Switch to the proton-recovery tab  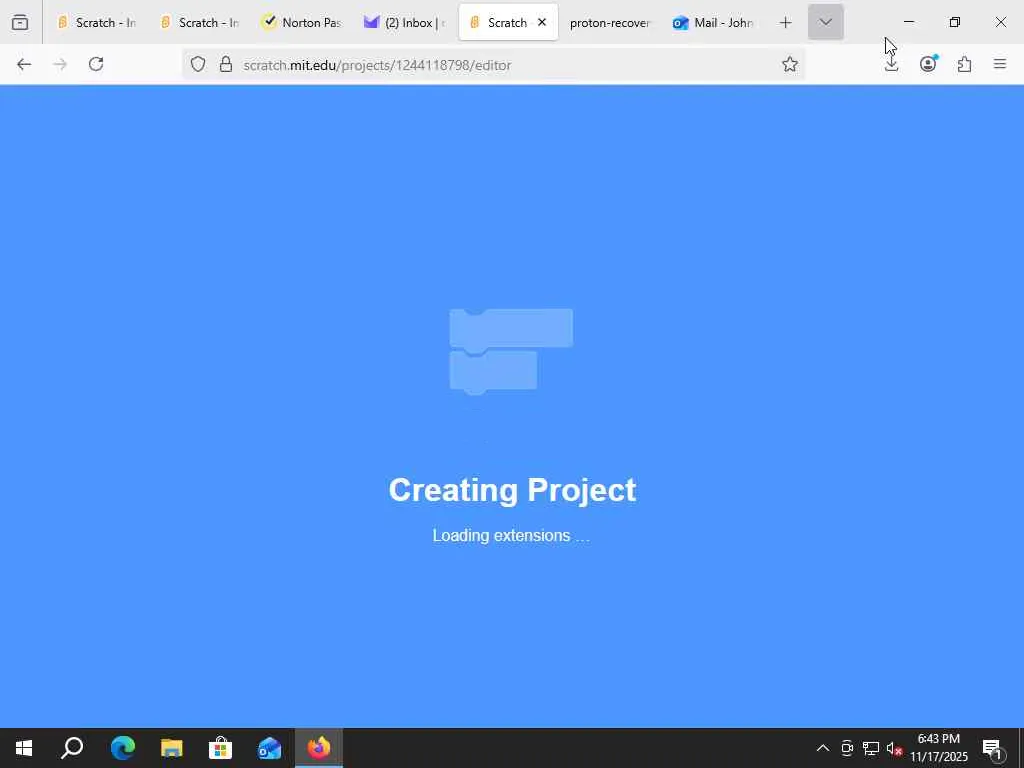(x=610, y=22)
